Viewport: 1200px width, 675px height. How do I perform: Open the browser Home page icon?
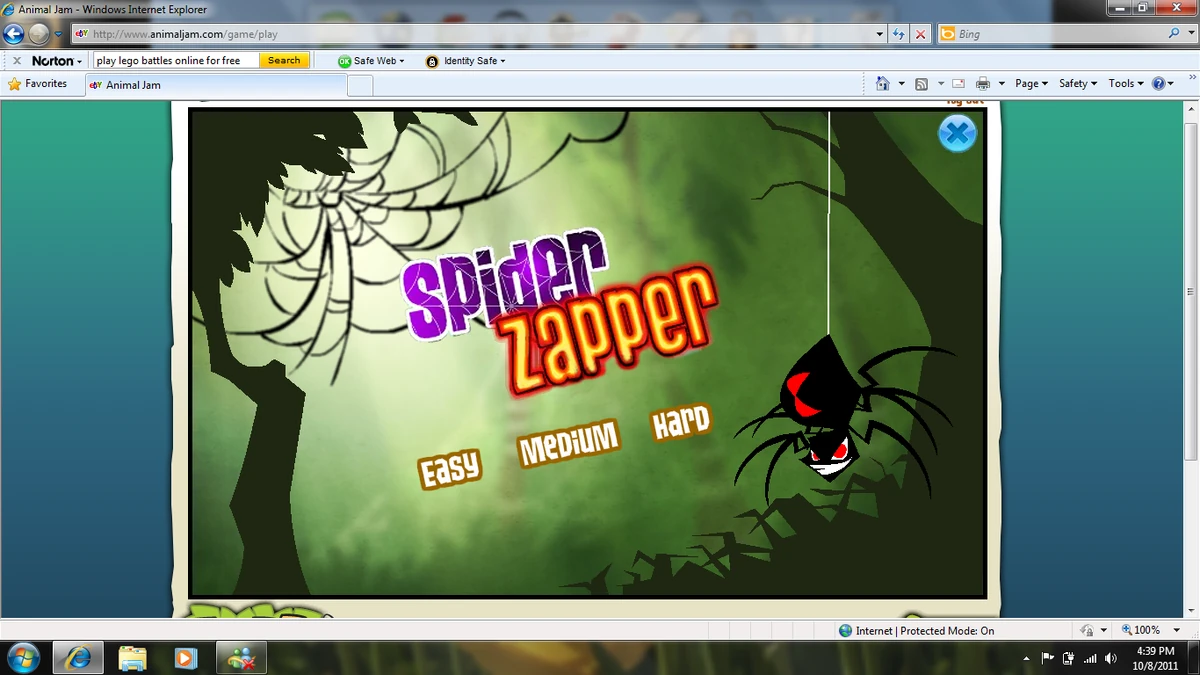[x=881, y=84]
